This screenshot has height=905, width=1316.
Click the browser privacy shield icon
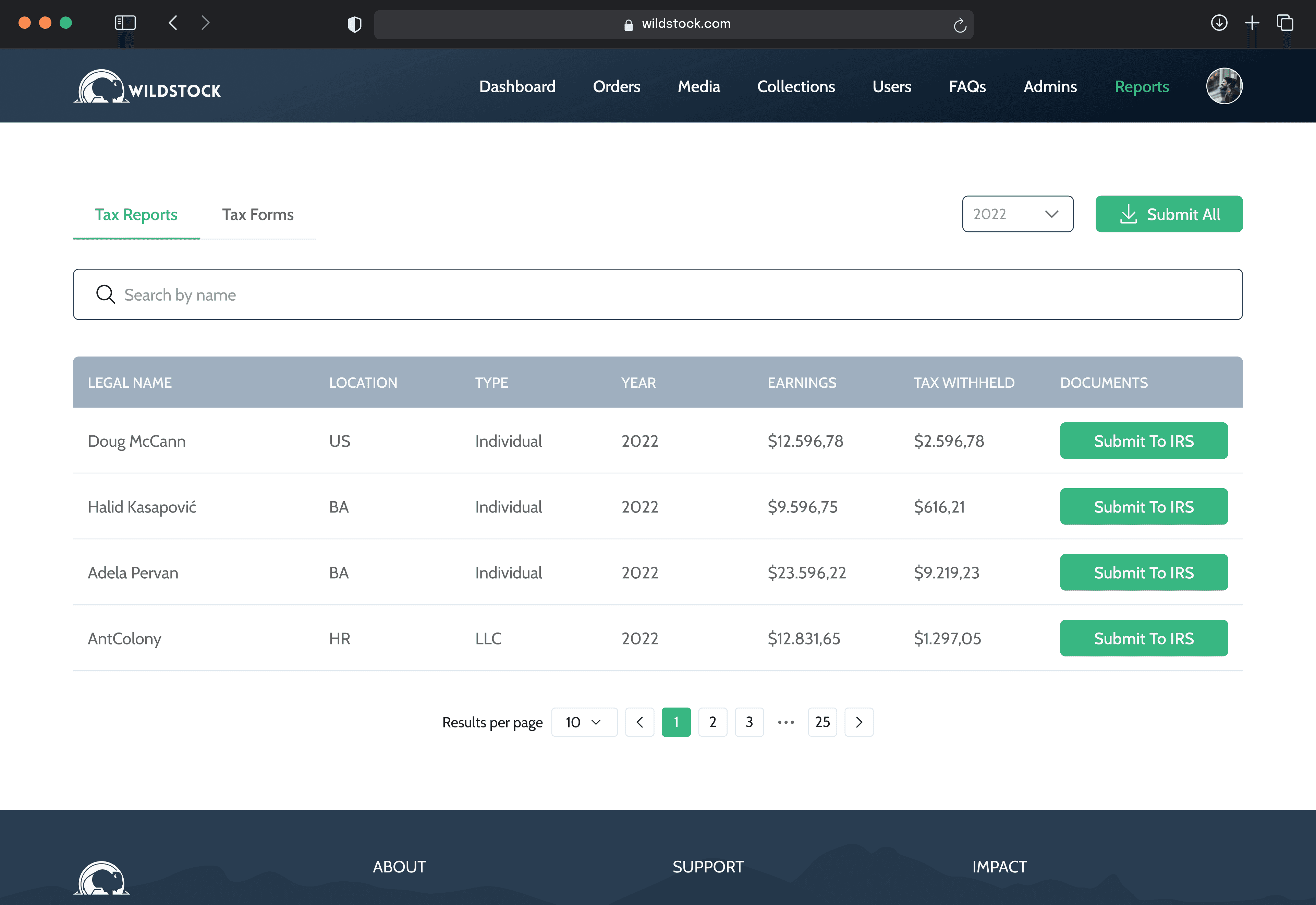354,24
